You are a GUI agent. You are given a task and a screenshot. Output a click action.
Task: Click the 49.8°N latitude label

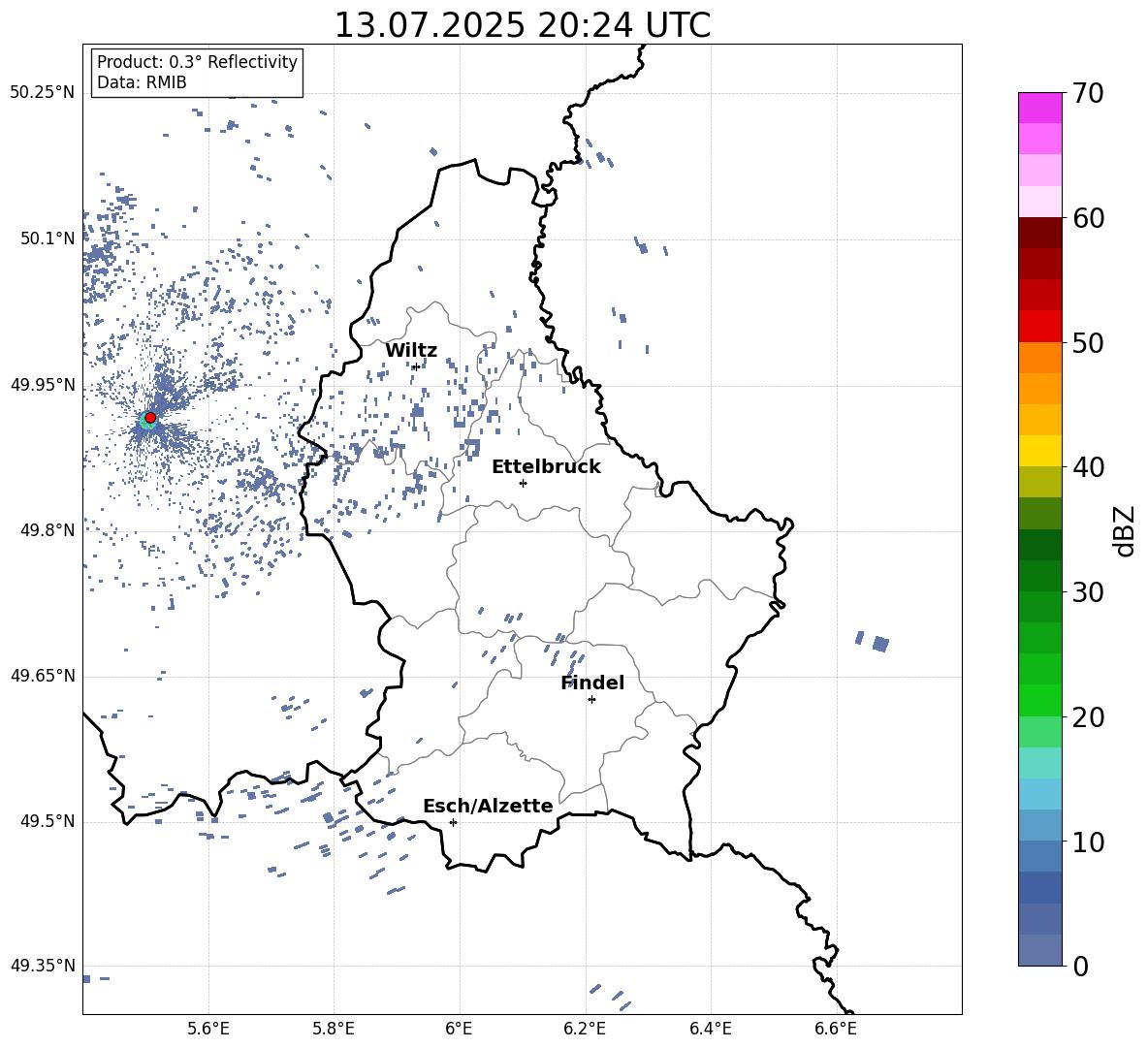click(x=48, y=530)
